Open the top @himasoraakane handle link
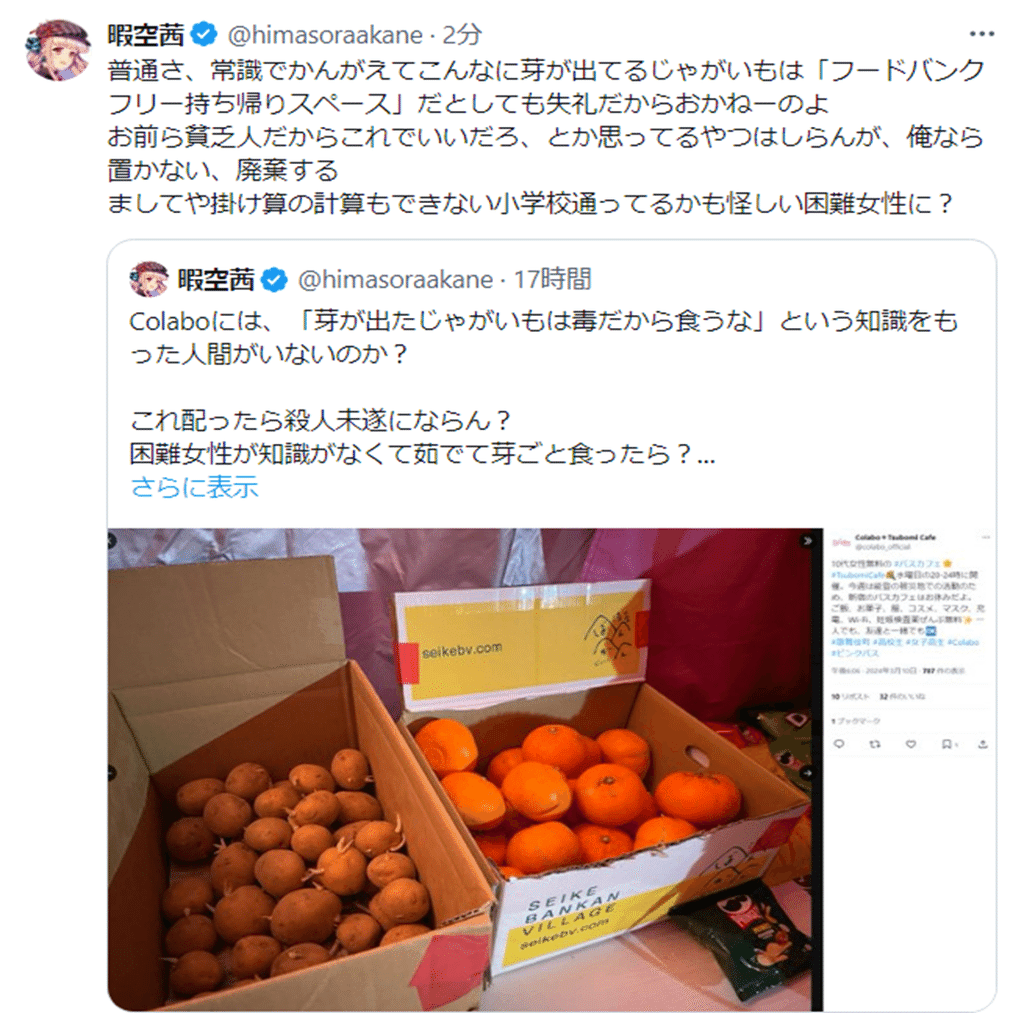1013x1013 pixels. click(325, 35)
